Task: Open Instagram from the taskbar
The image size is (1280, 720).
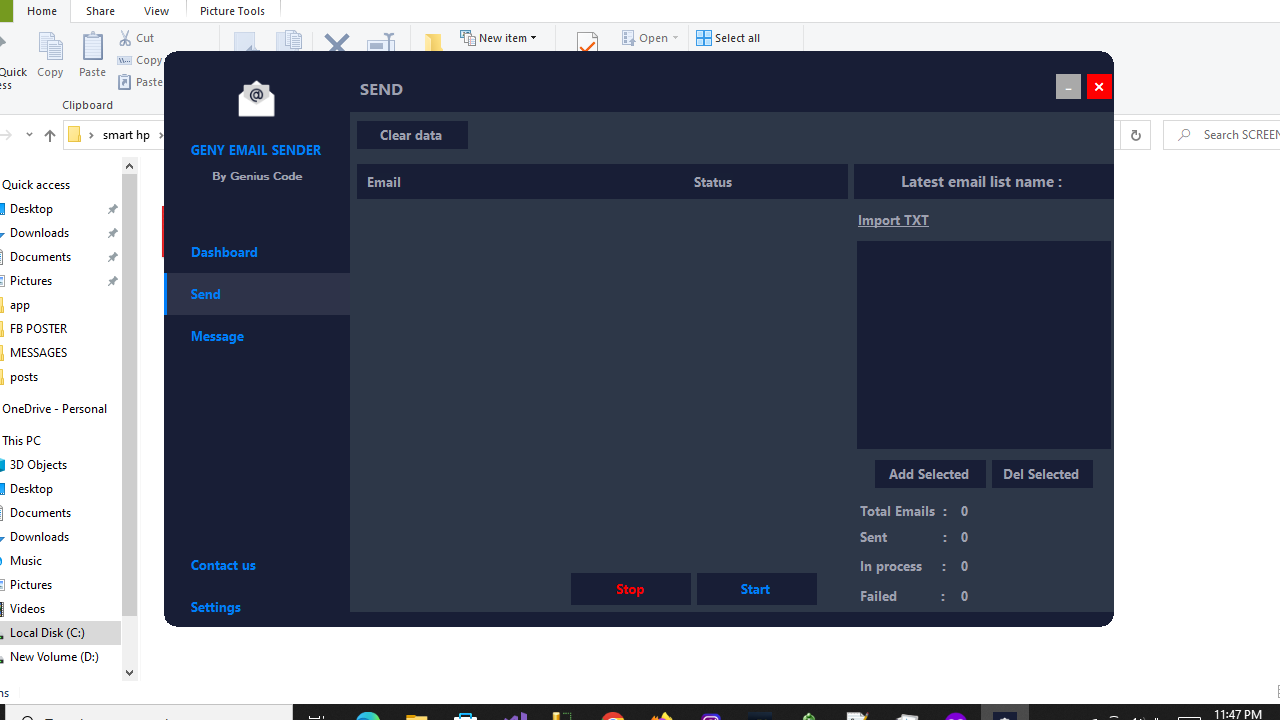Action: [x=710, y=716]
